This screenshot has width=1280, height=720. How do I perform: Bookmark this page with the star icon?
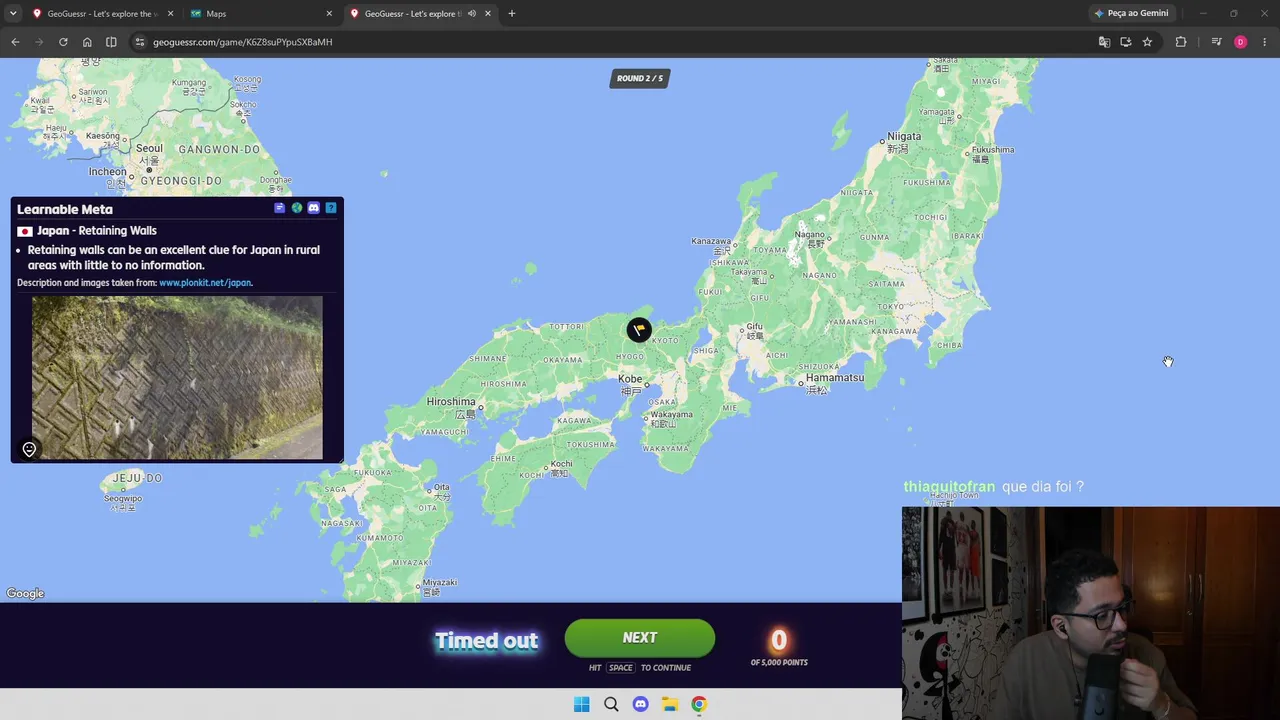click(1147, 42)
